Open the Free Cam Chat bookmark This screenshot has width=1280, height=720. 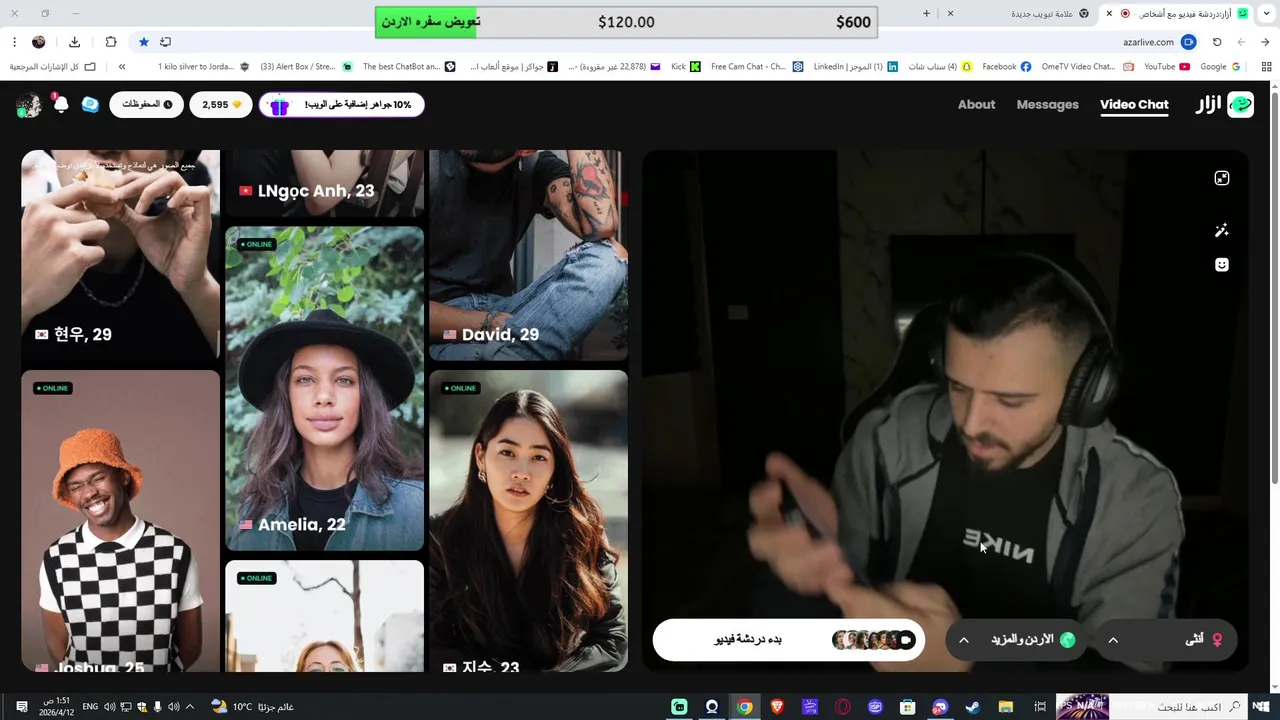coord(757,67)
